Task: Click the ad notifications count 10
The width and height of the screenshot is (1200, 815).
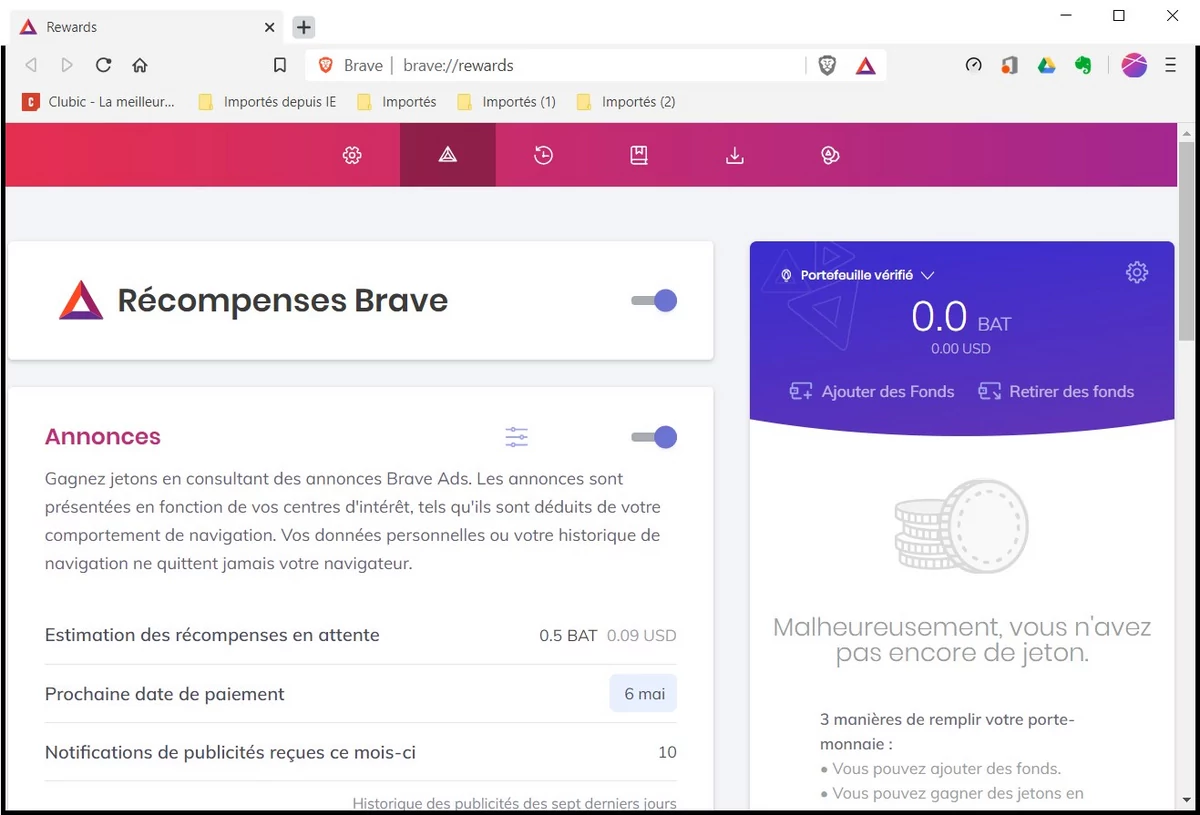Action: tap(667, 752)
